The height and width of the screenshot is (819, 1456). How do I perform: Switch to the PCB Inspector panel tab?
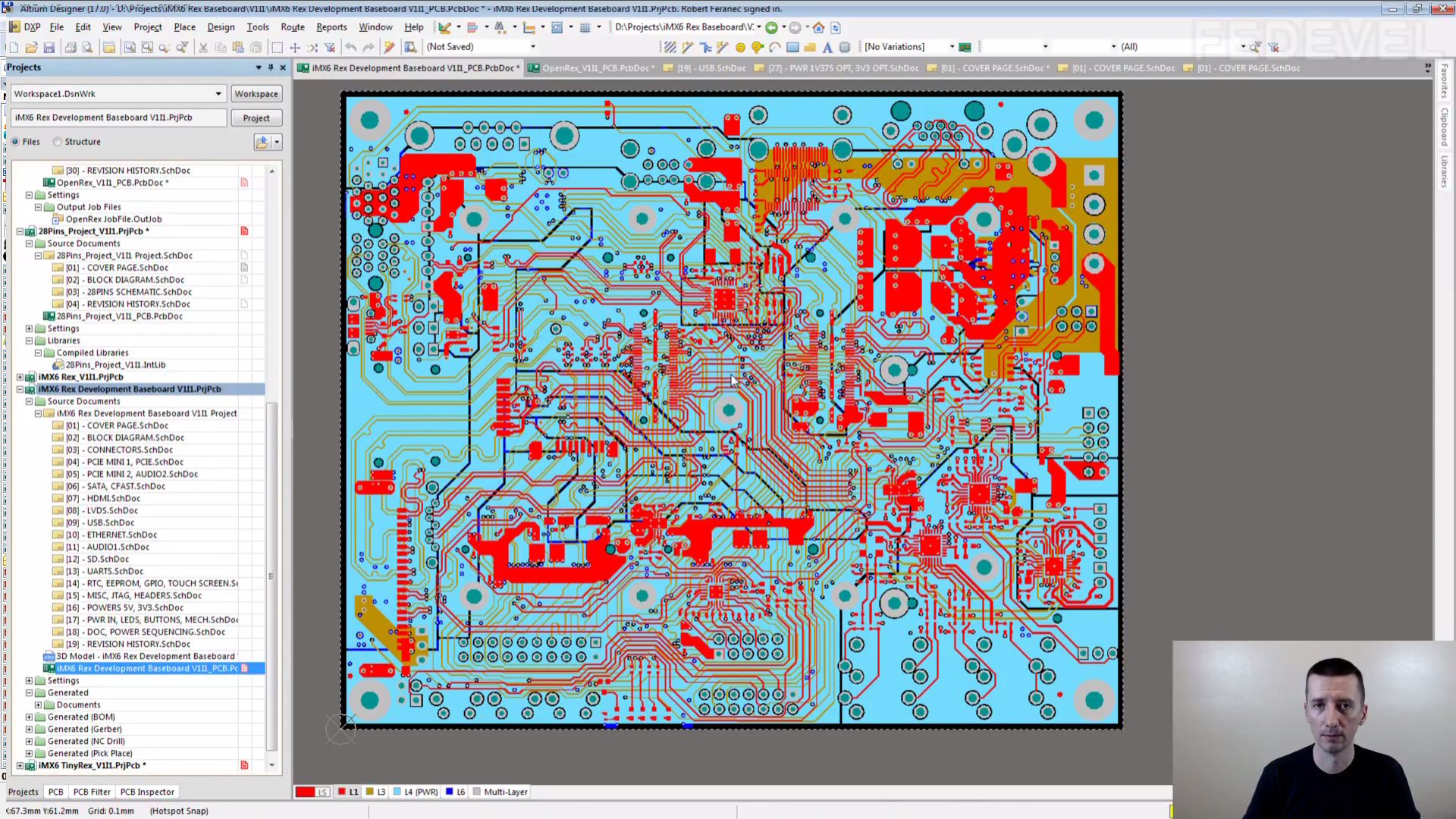click(147, 792)
